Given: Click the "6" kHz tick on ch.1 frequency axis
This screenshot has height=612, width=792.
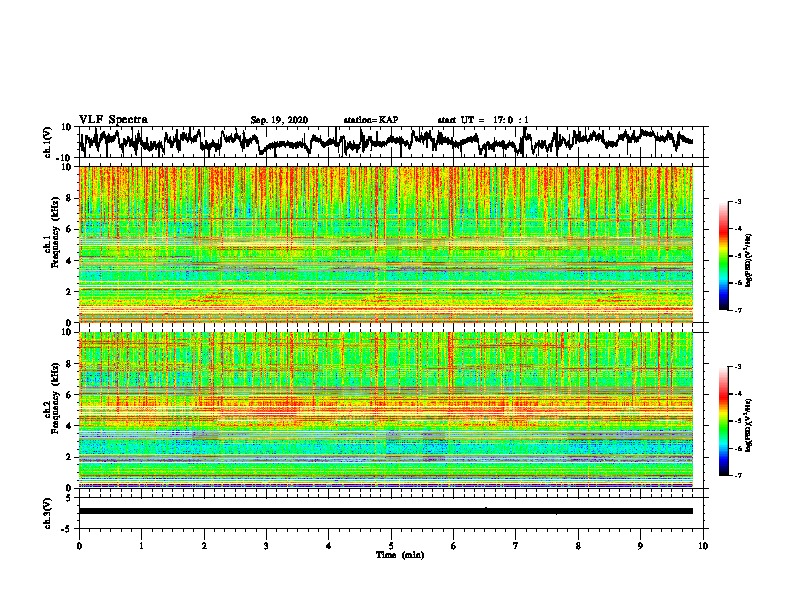Looking at the screenshot, I should point(69,229).
